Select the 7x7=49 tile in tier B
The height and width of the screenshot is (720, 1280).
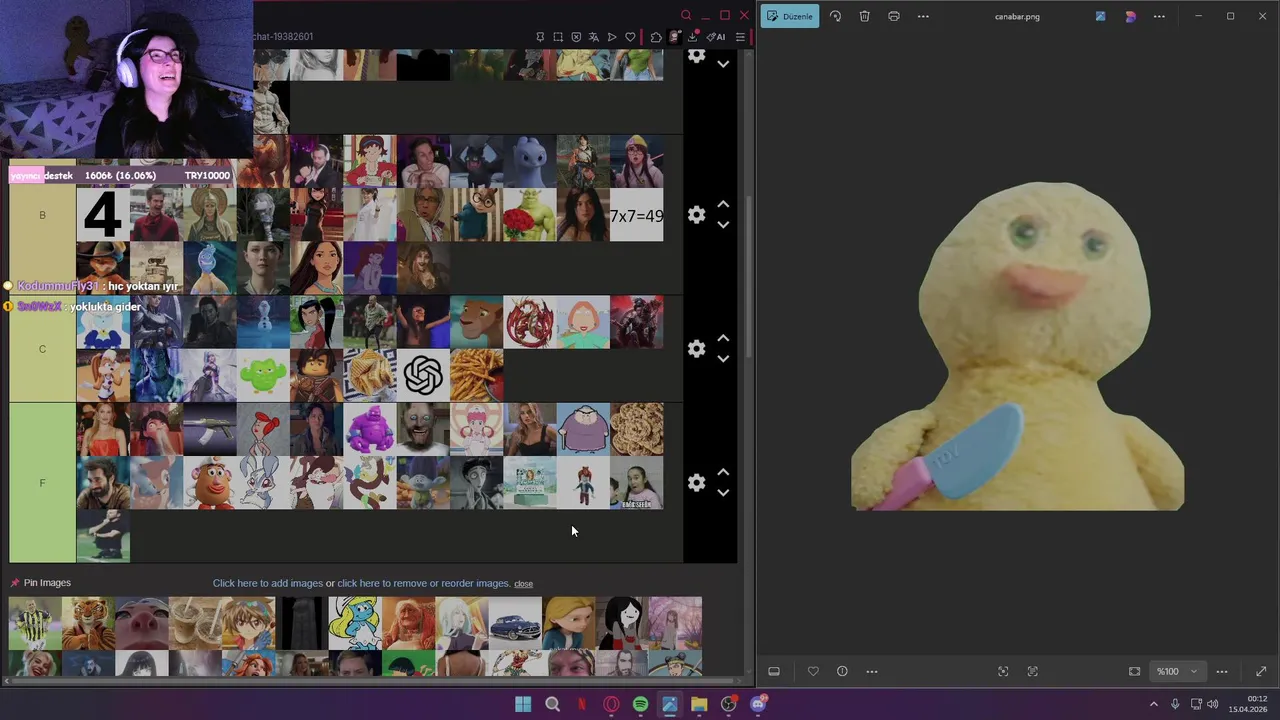(636, 215)
